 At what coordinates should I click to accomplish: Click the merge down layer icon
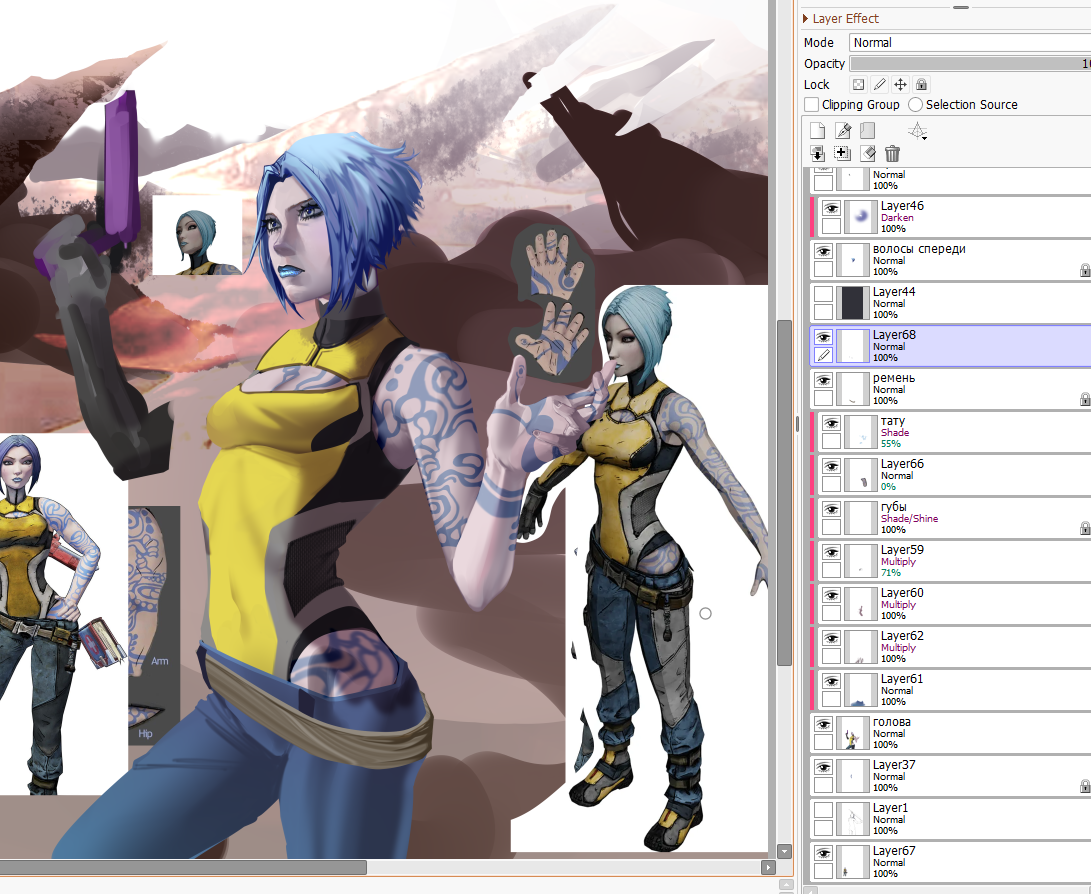817,154
